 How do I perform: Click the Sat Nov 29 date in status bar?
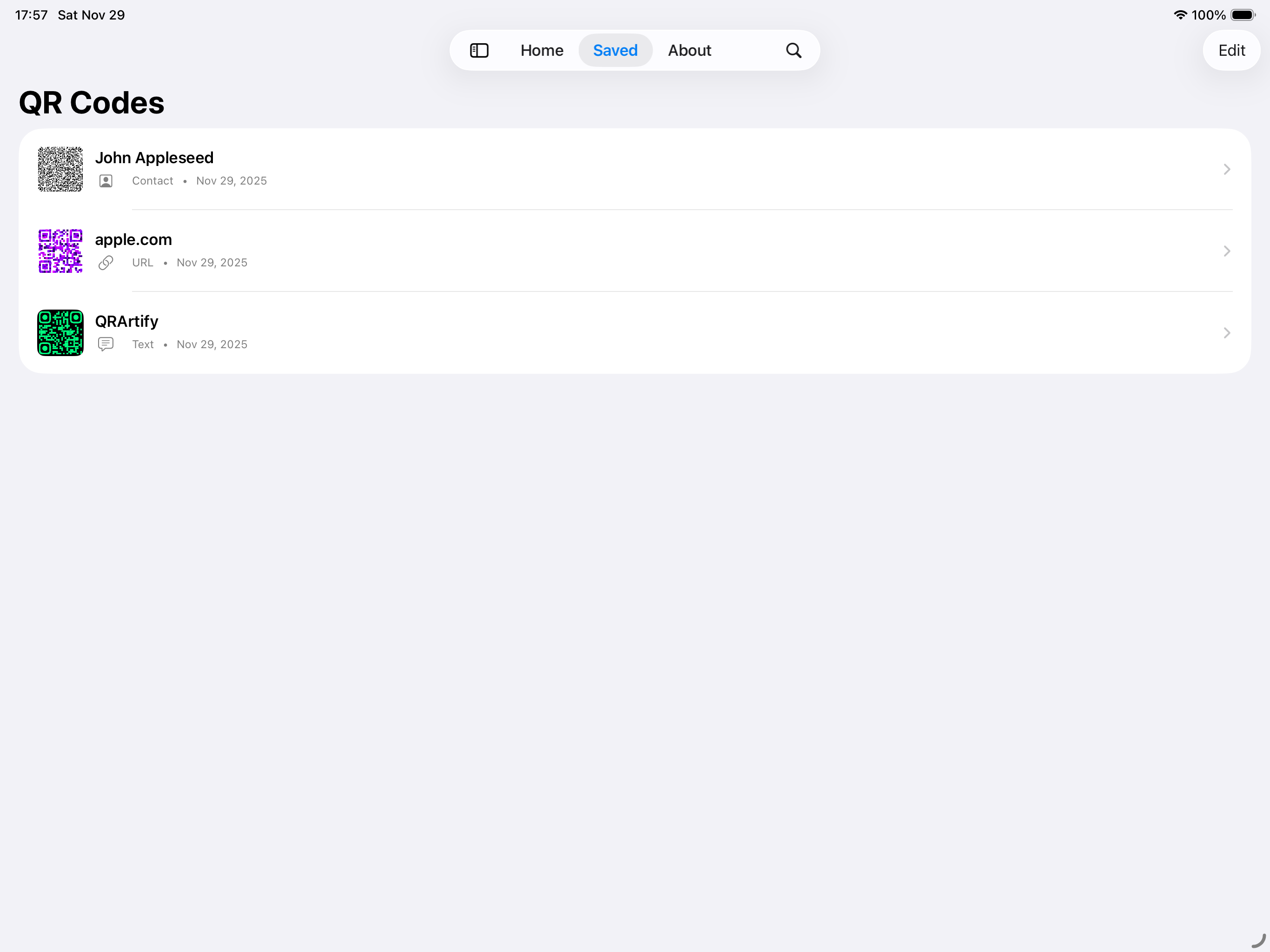tap(91, 15)
